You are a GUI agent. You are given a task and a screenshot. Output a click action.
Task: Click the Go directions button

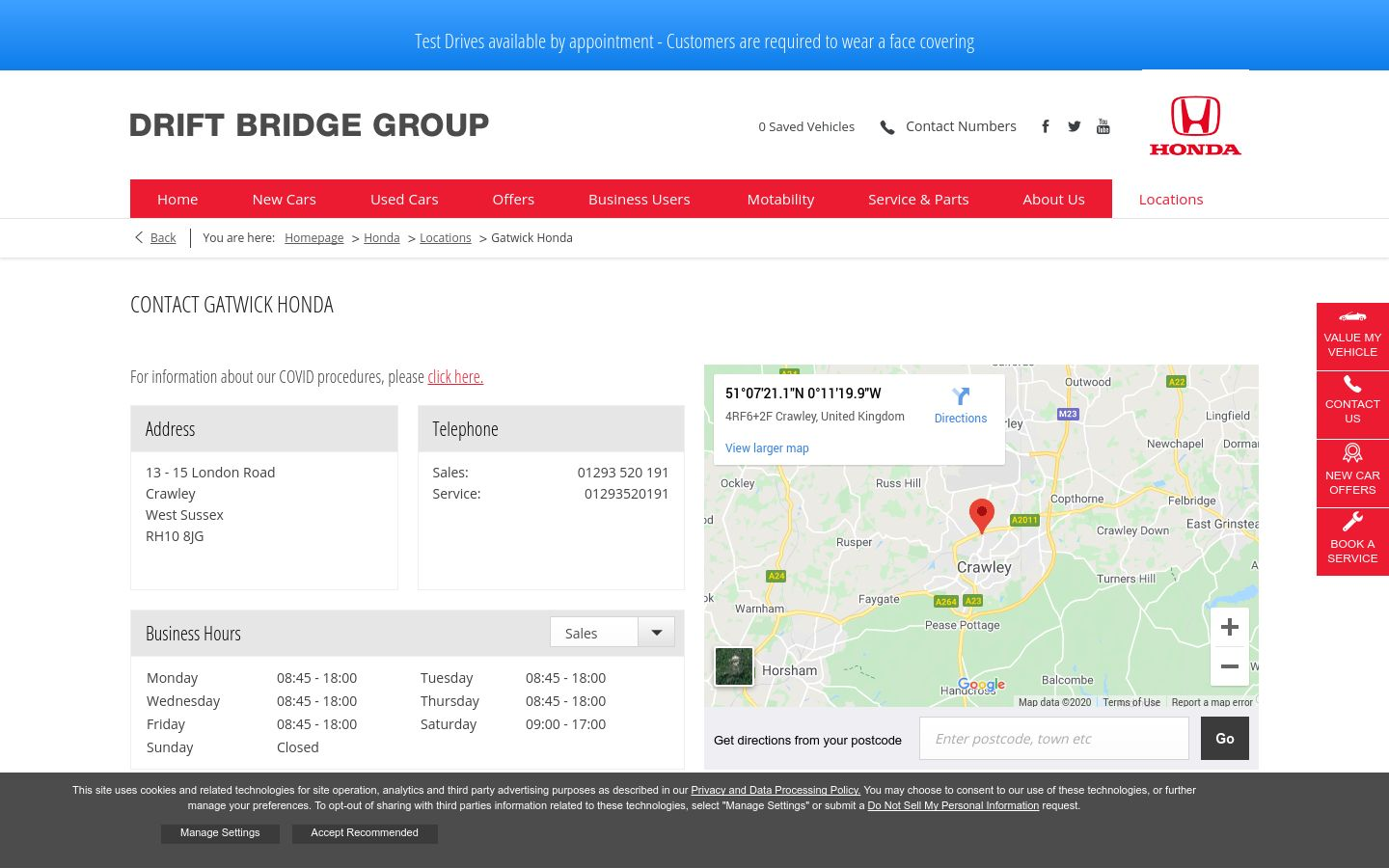click(1225, 738)
